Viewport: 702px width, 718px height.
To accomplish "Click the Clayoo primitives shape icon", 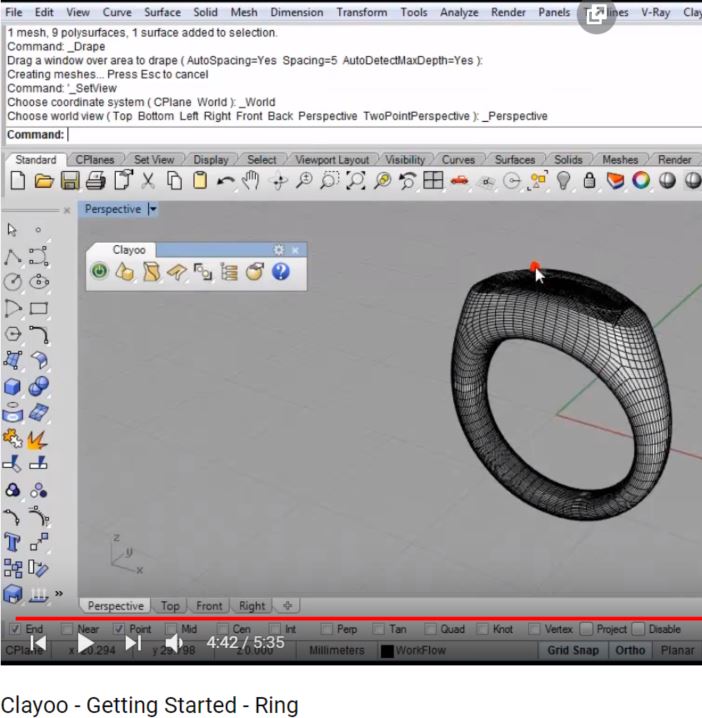I will tap(125, 271).
